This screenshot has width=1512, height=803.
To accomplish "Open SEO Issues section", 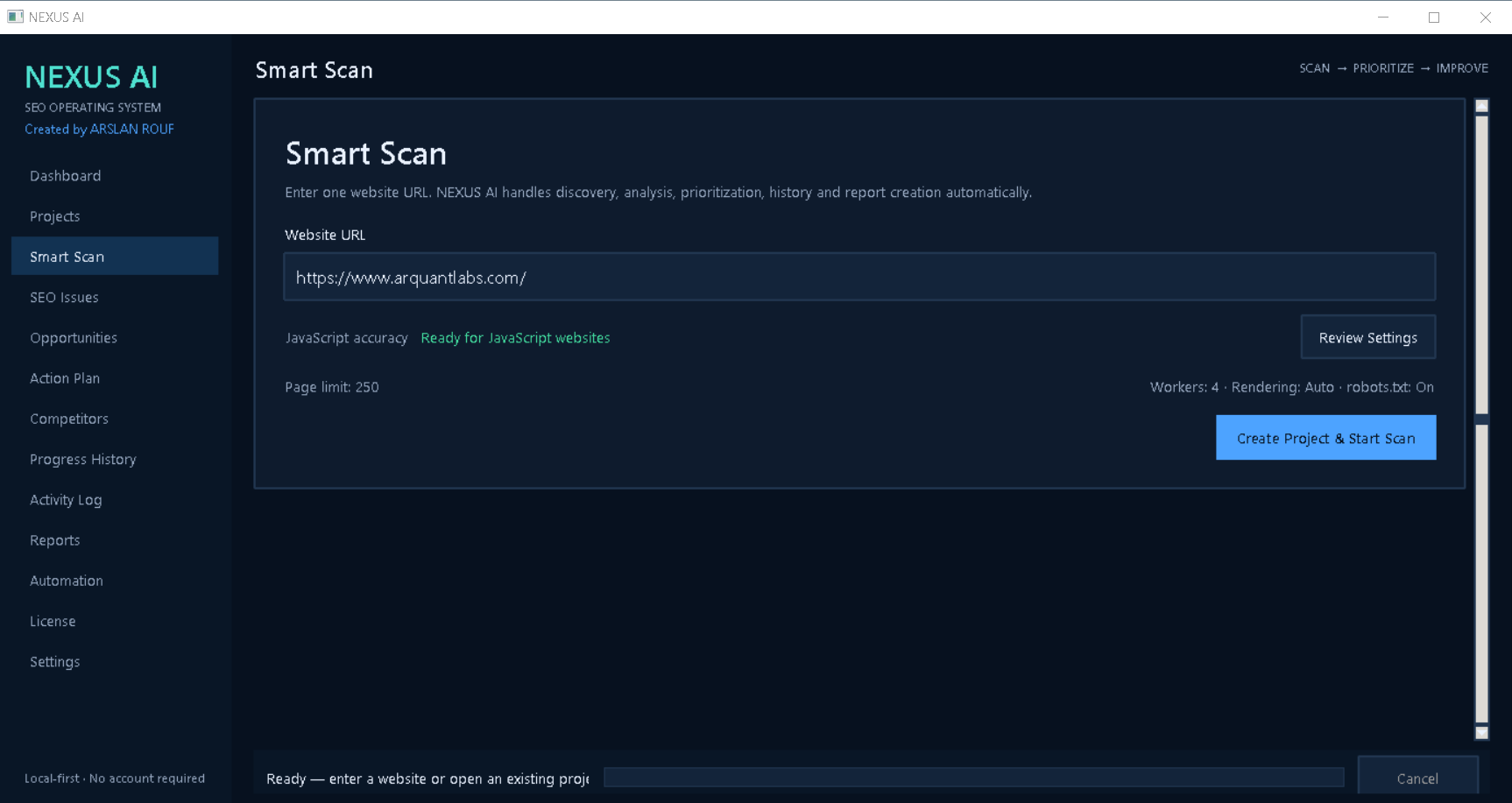I will (x=115, y=298).
